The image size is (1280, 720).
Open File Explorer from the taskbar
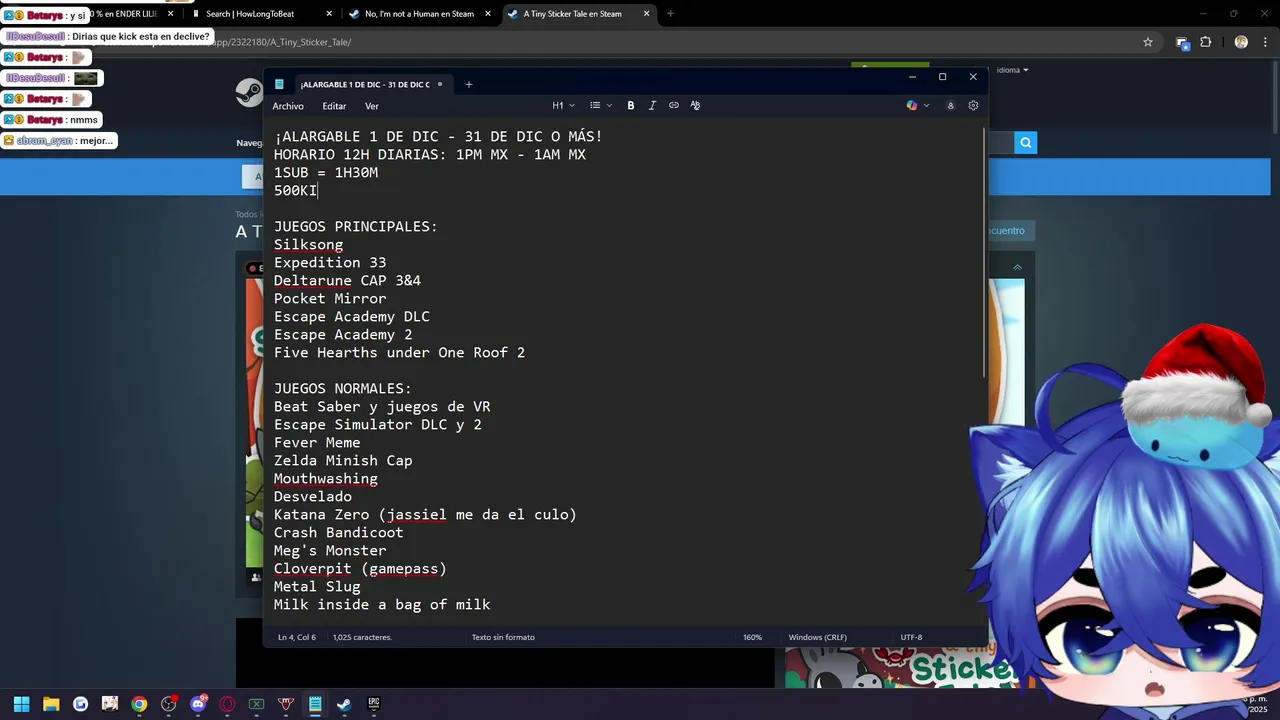[x=51, y=704]
